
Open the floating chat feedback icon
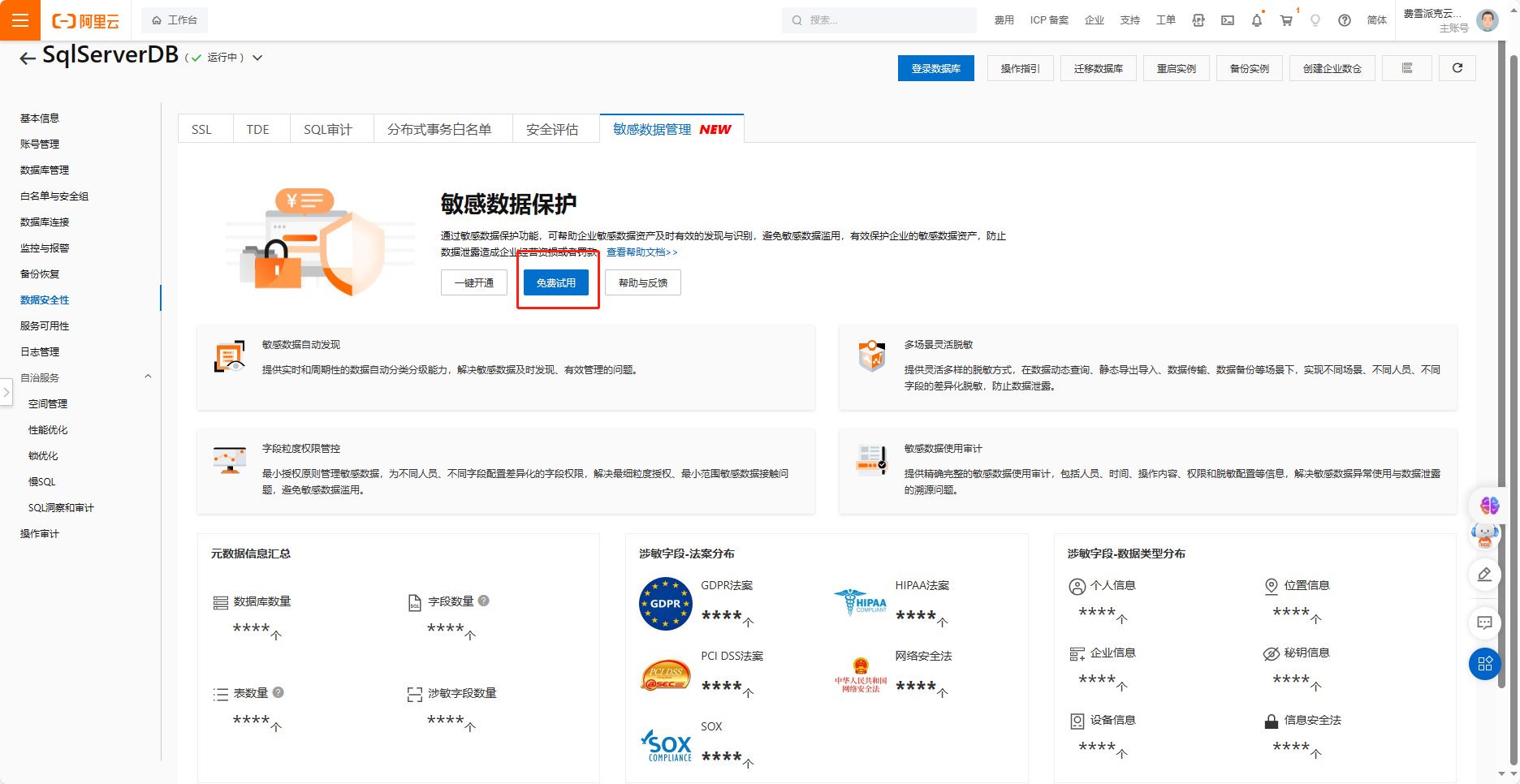click(1485, 622)
